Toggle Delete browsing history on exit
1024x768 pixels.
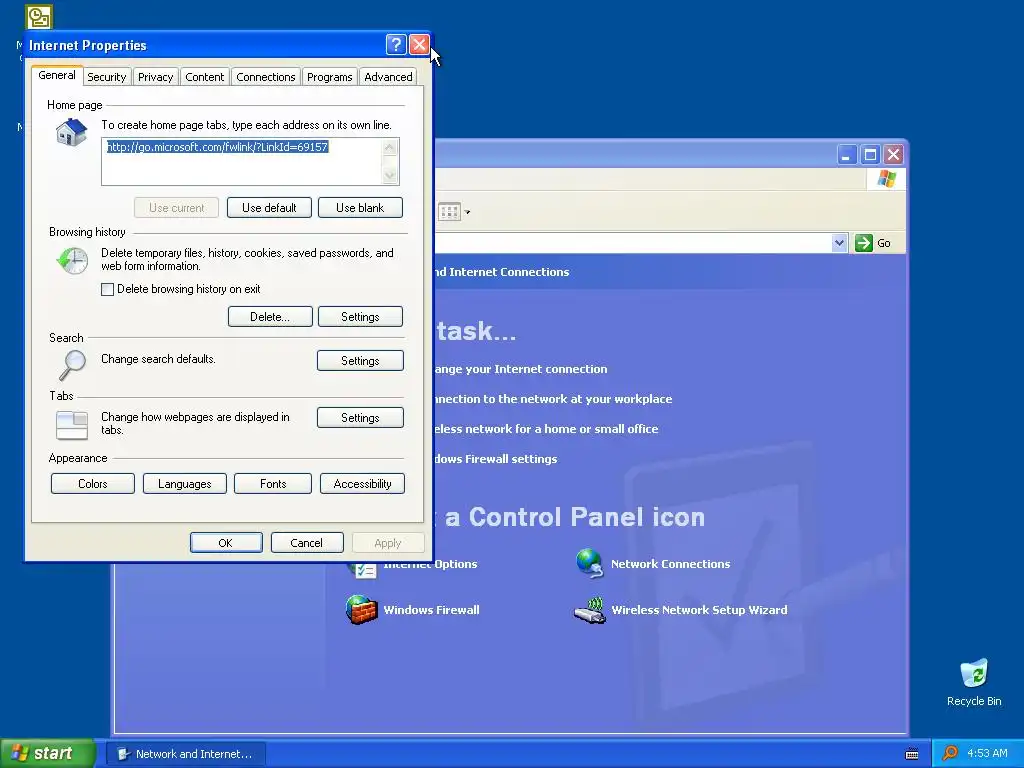point(108,289)
